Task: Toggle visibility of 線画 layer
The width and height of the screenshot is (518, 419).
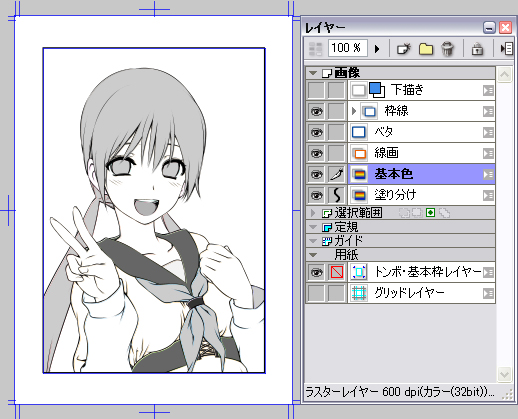Action: 316,153
